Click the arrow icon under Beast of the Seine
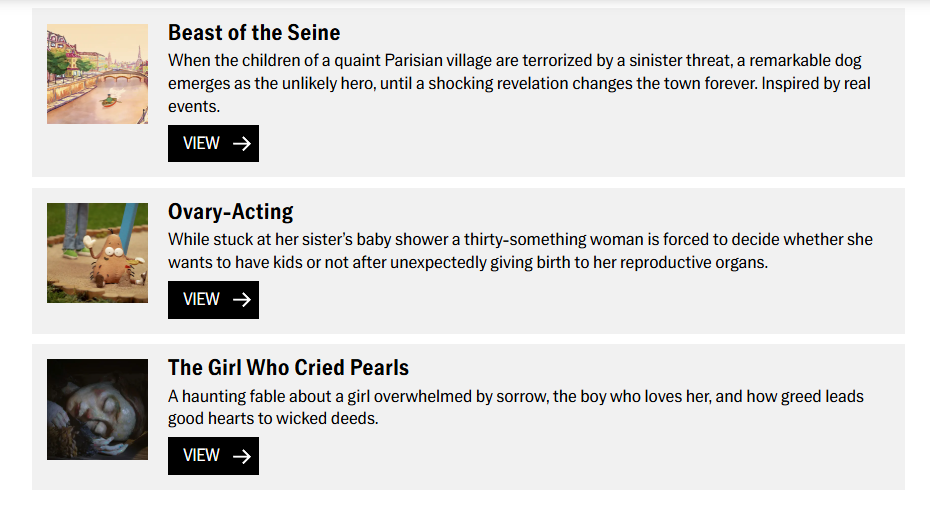 coord(241,144)
